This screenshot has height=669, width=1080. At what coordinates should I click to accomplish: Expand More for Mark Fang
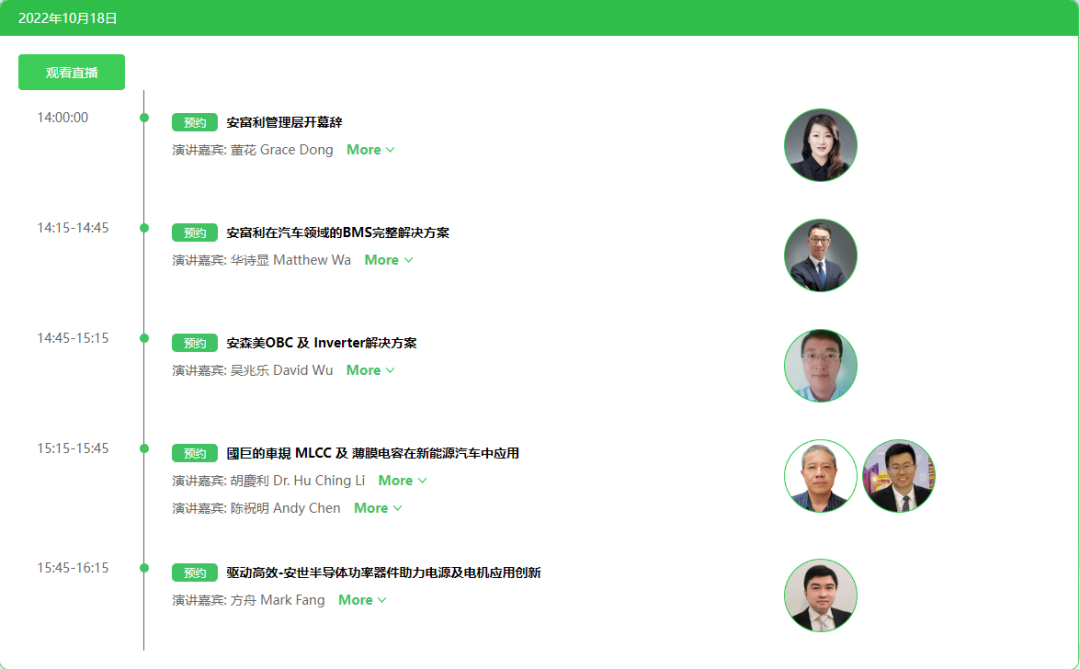362,600
